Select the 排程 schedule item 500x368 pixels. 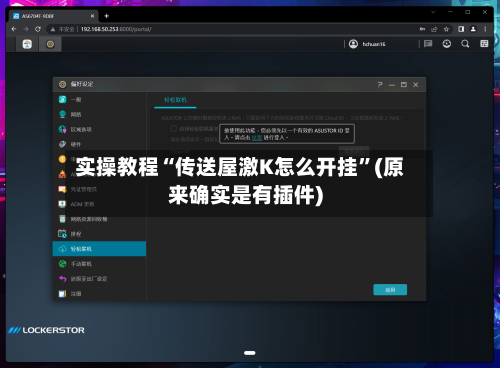tap(99, 234)
